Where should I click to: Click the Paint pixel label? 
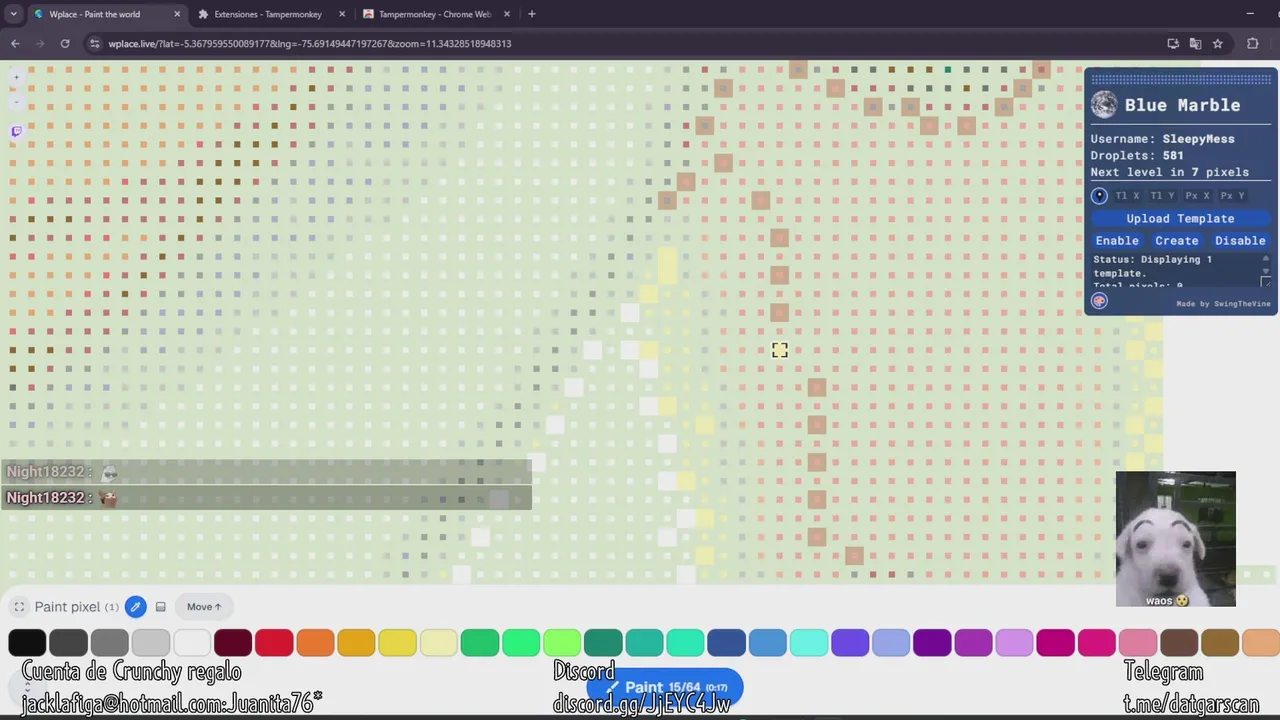(67, 607)
